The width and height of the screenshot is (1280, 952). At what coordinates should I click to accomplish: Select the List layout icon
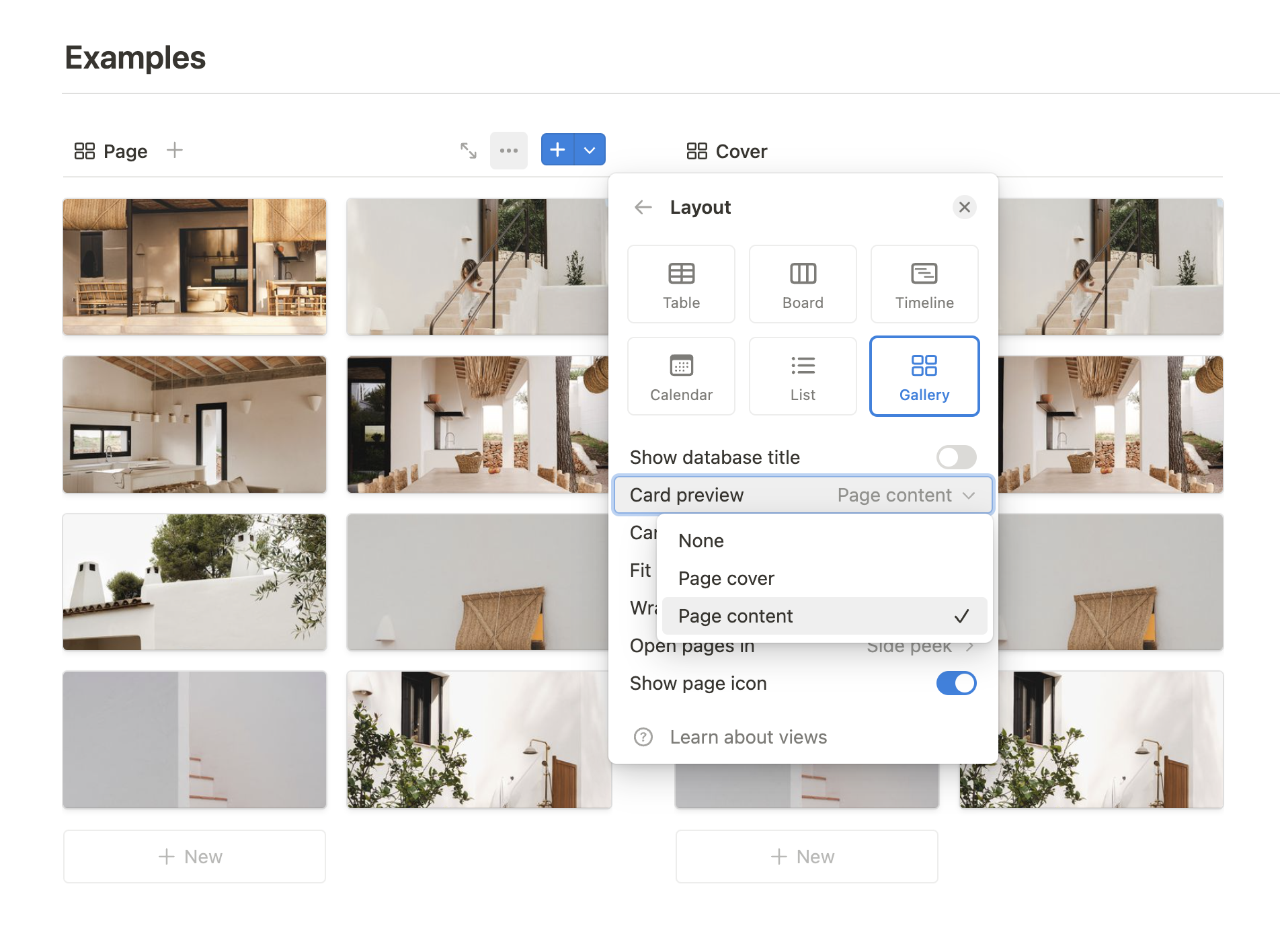coord(803,376)
